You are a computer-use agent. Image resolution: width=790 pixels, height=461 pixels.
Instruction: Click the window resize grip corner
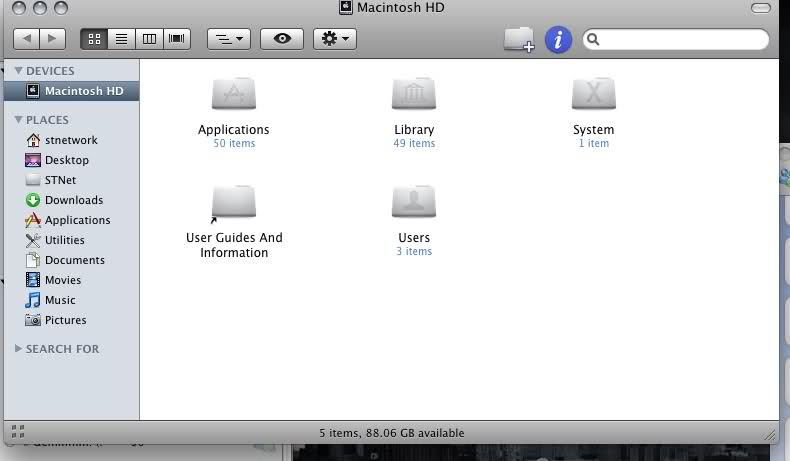tap(770, 435)
